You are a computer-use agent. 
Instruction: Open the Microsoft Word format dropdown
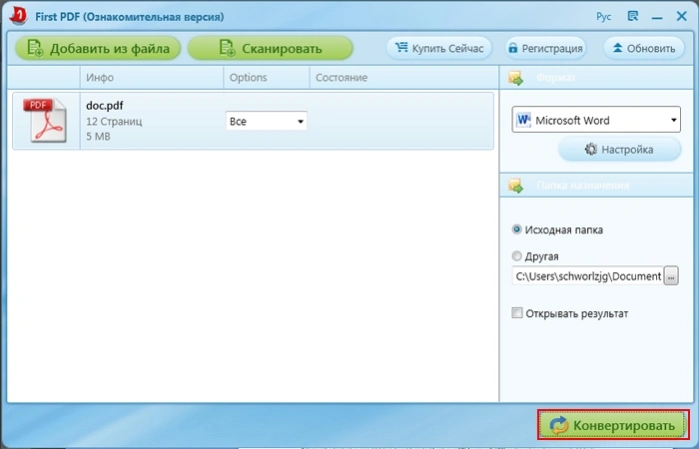click(x=596, y=119)
